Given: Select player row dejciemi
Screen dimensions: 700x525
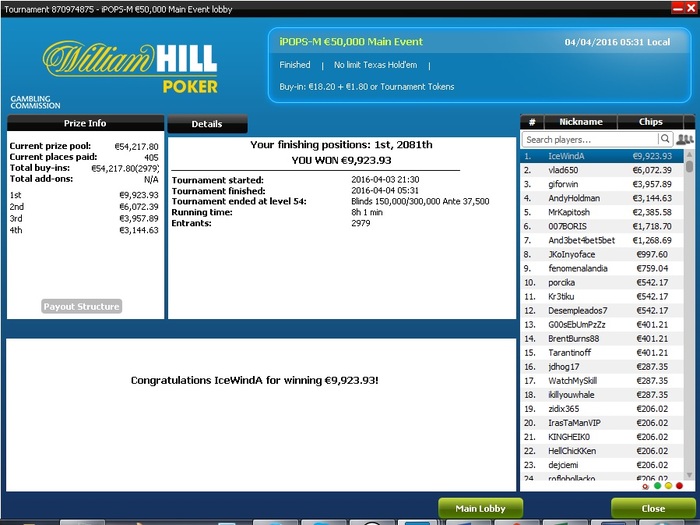Looking at the screenshot, I should click(602, 465).
